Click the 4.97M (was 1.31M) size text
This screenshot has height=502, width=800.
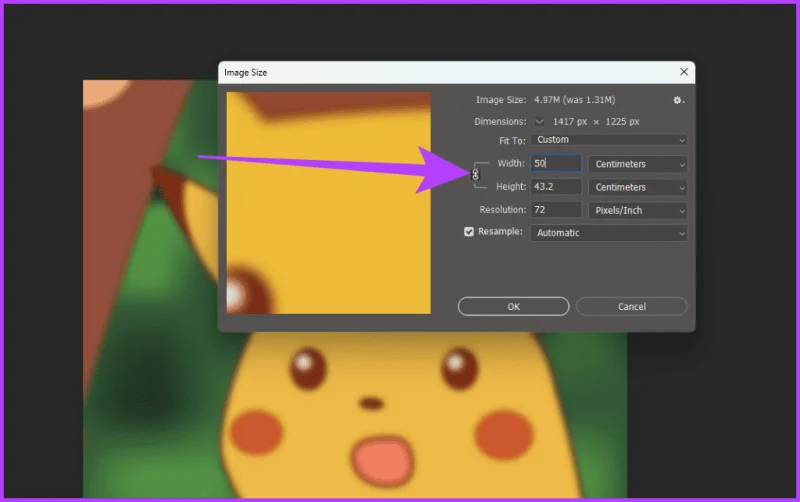[574, 100]
